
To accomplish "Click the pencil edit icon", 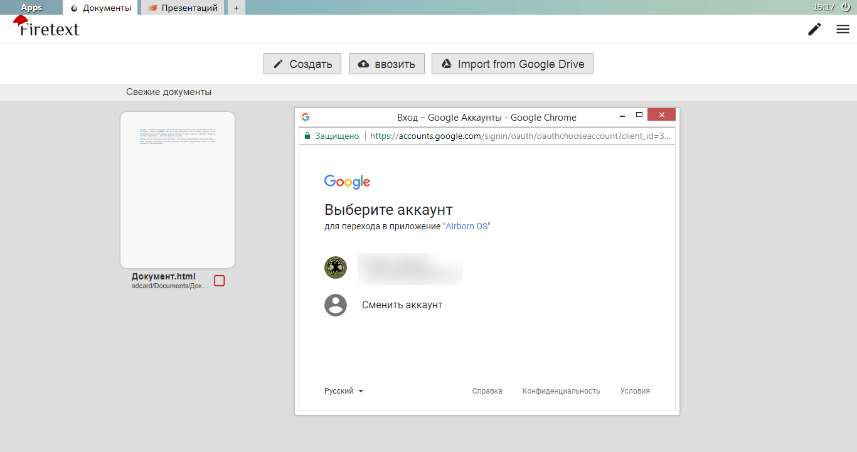I will (814, 29).
